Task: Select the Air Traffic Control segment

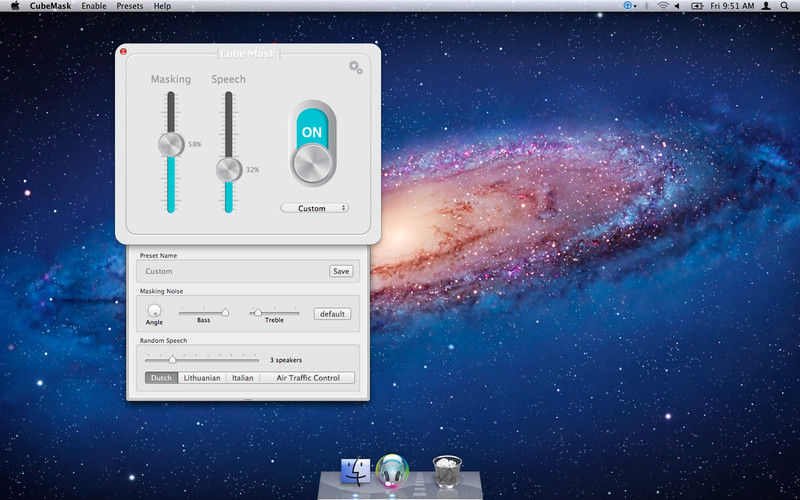Action: (308, 378)
